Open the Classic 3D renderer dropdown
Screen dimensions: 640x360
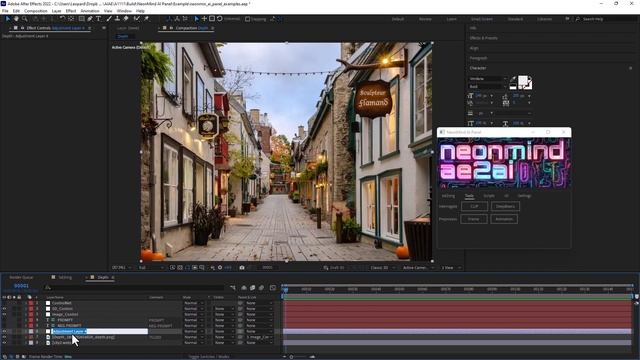tap(382, 268)
